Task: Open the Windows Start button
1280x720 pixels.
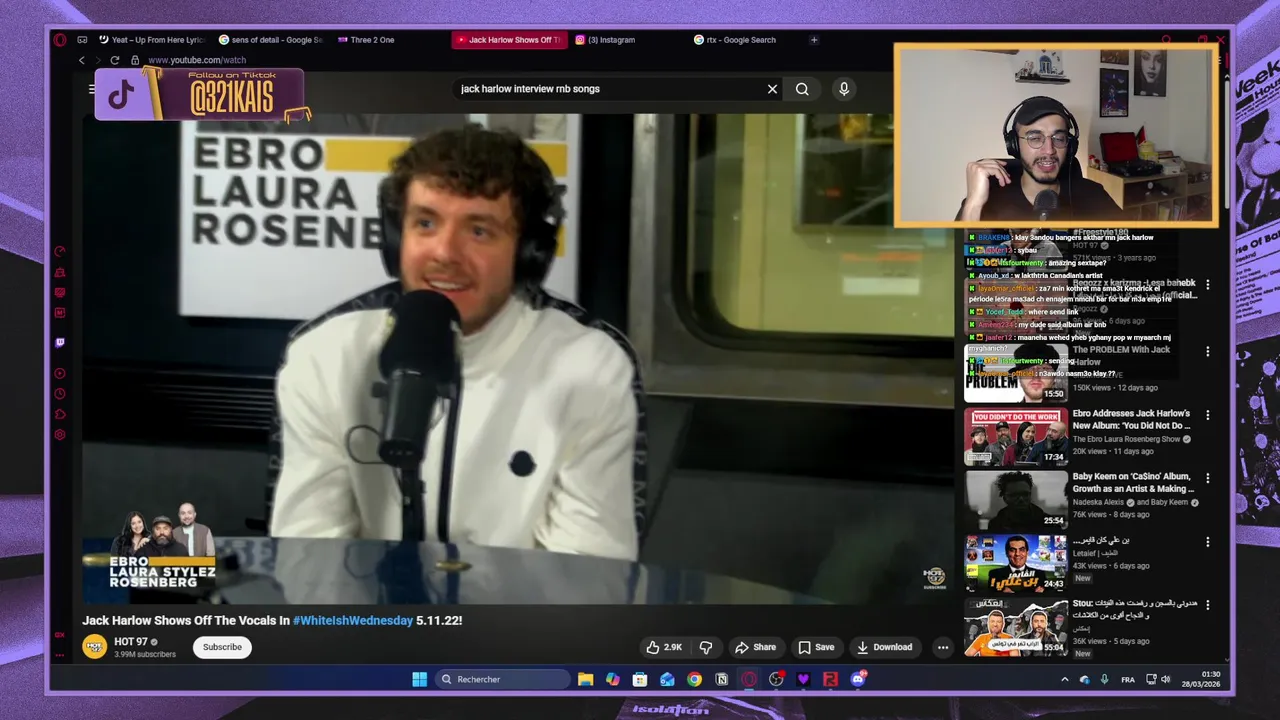Action: [x=420, y=679]
